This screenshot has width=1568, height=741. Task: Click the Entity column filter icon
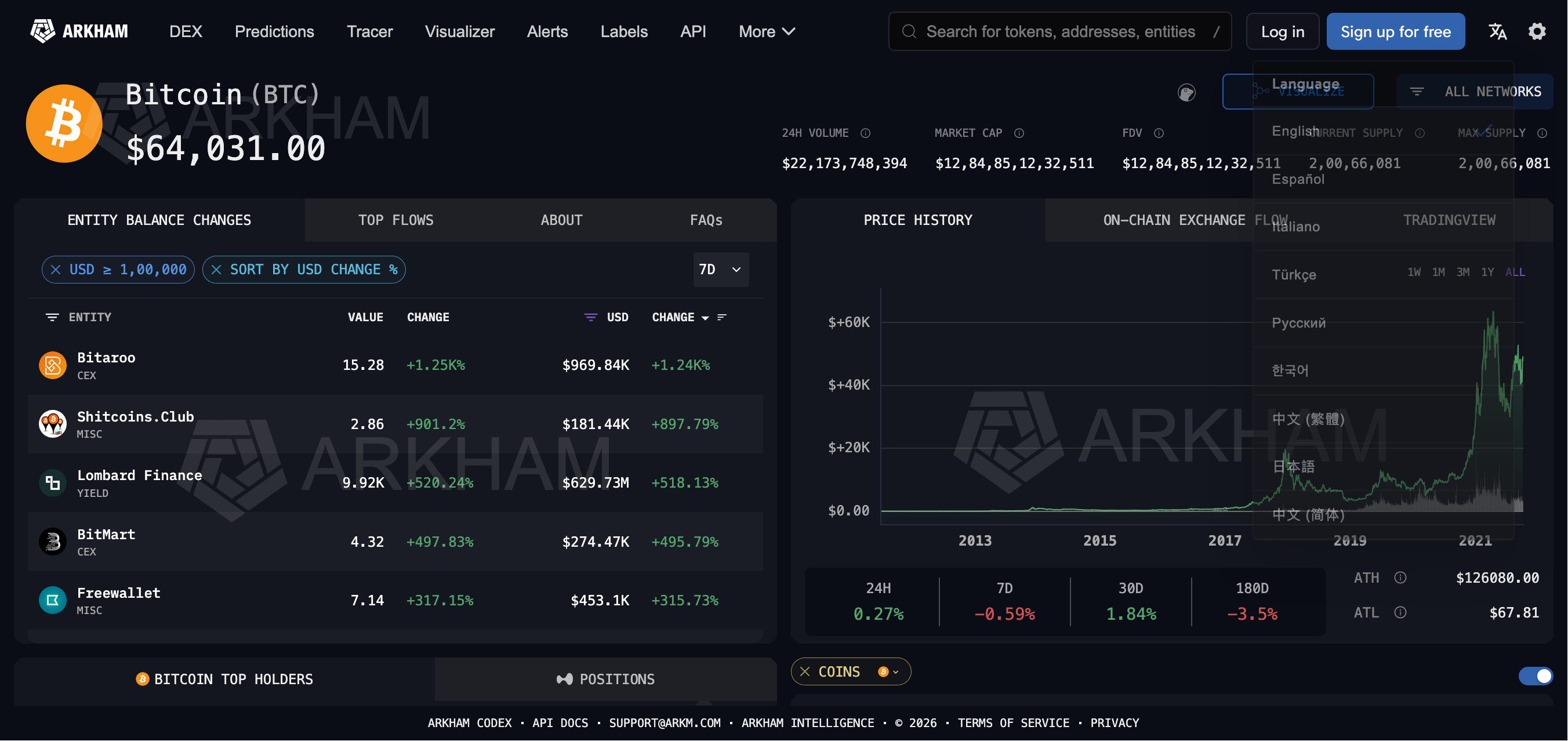pos(52,317)
